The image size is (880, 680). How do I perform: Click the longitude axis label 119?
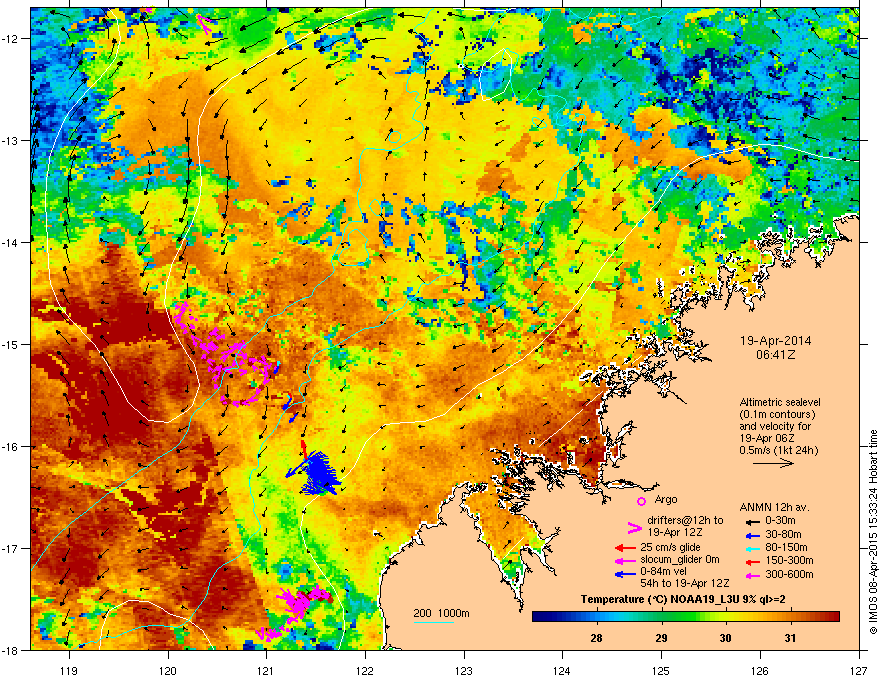69,670
